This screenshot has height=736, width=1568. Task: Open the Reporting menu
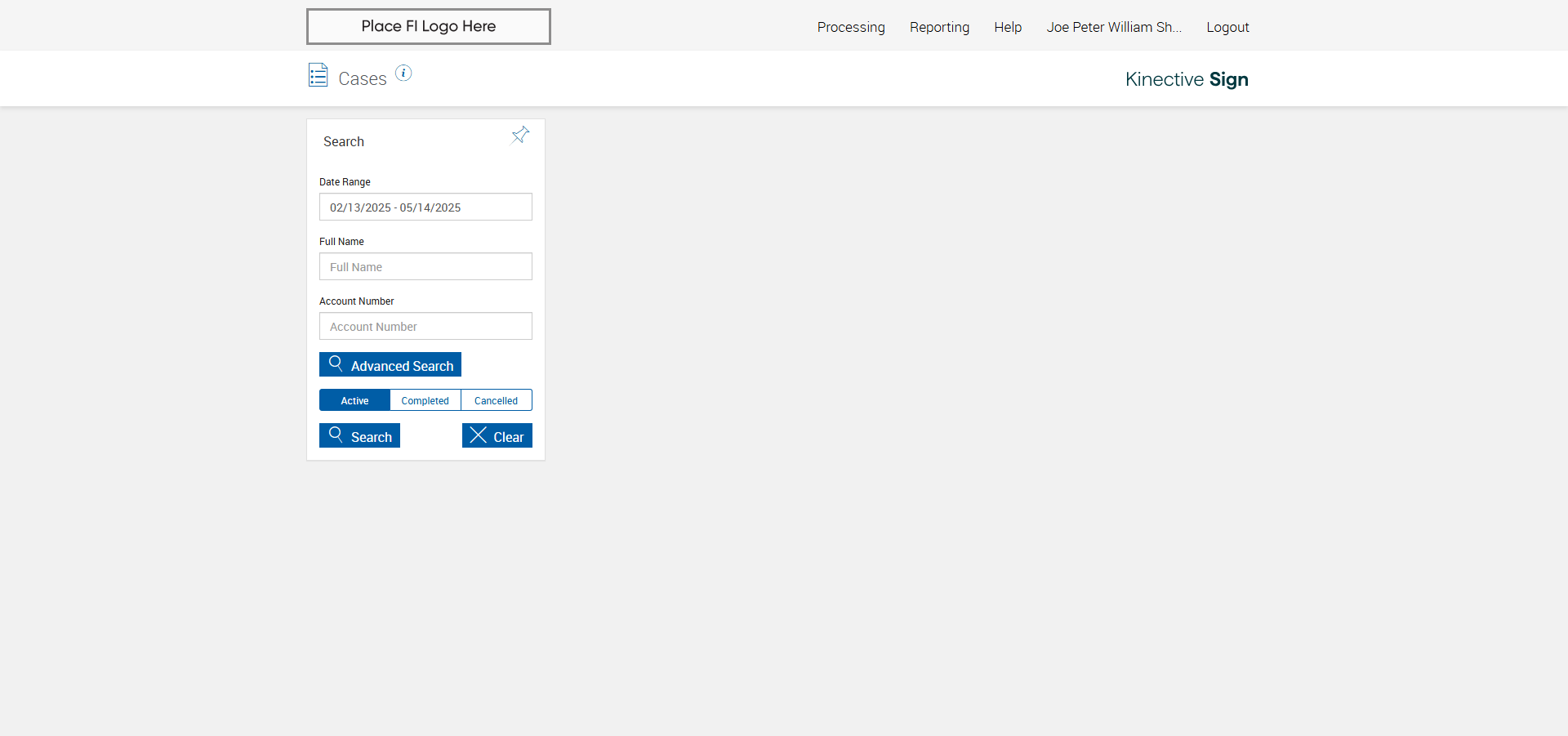coord(939,27)
